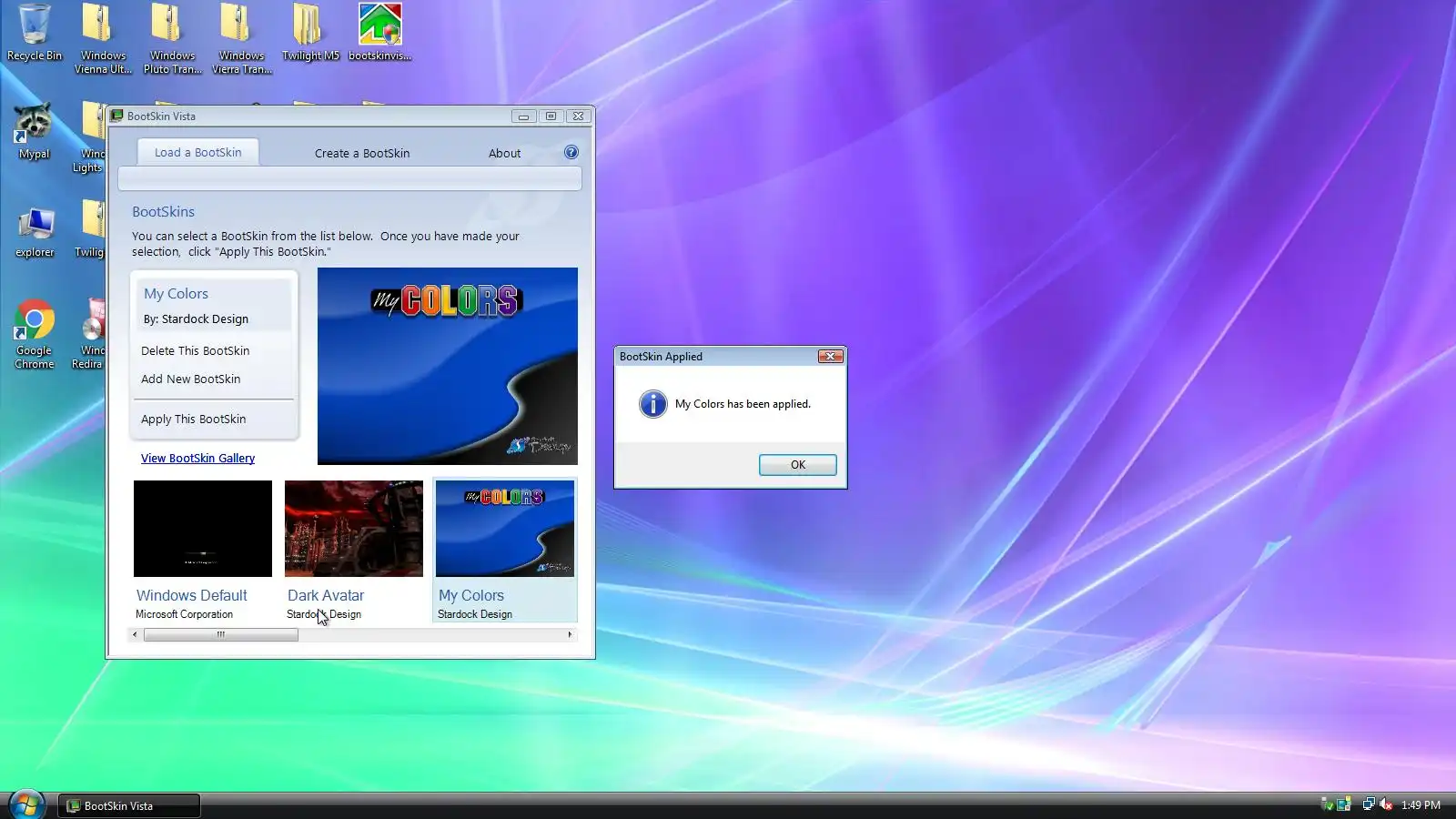Select the Windows Default bootskin thumbnail

tap(202, 529)
